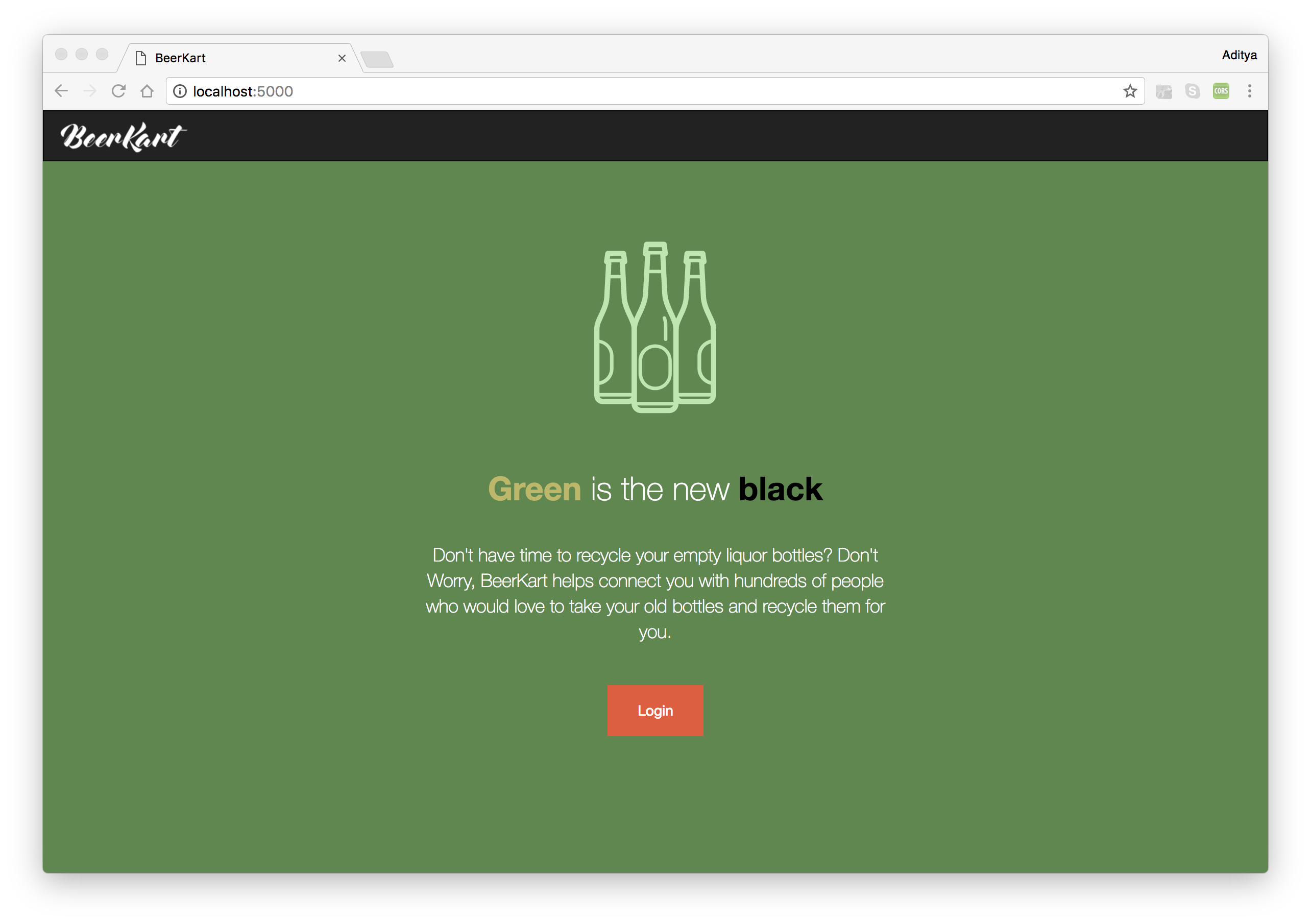Open Chrome's three-dot menu
This screenshot has height=924, width=1311.
point(1249,91)
